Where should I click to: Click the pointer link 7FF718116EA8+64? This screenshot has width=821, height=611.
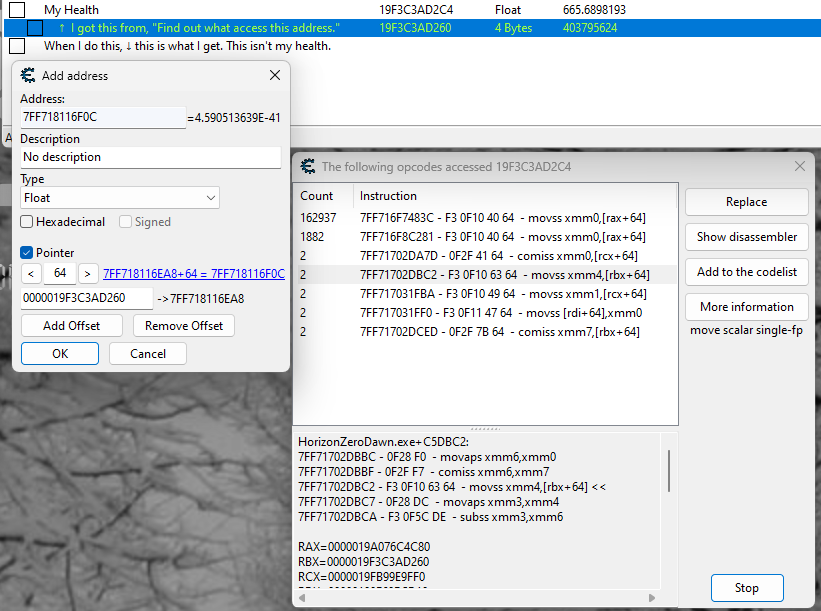click(194, 274)
